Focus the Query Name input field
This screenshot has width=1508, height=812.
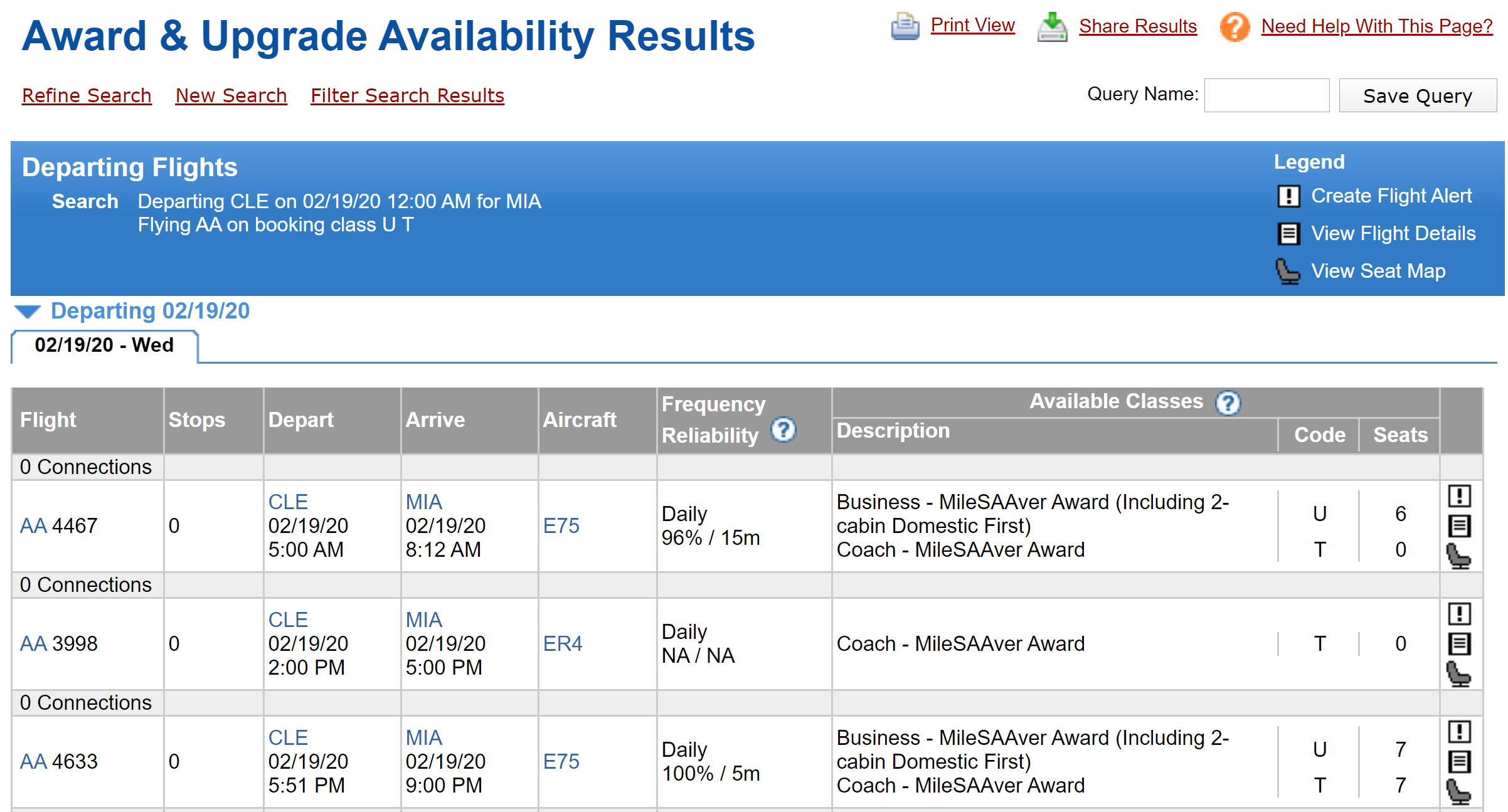(1266, 95)
